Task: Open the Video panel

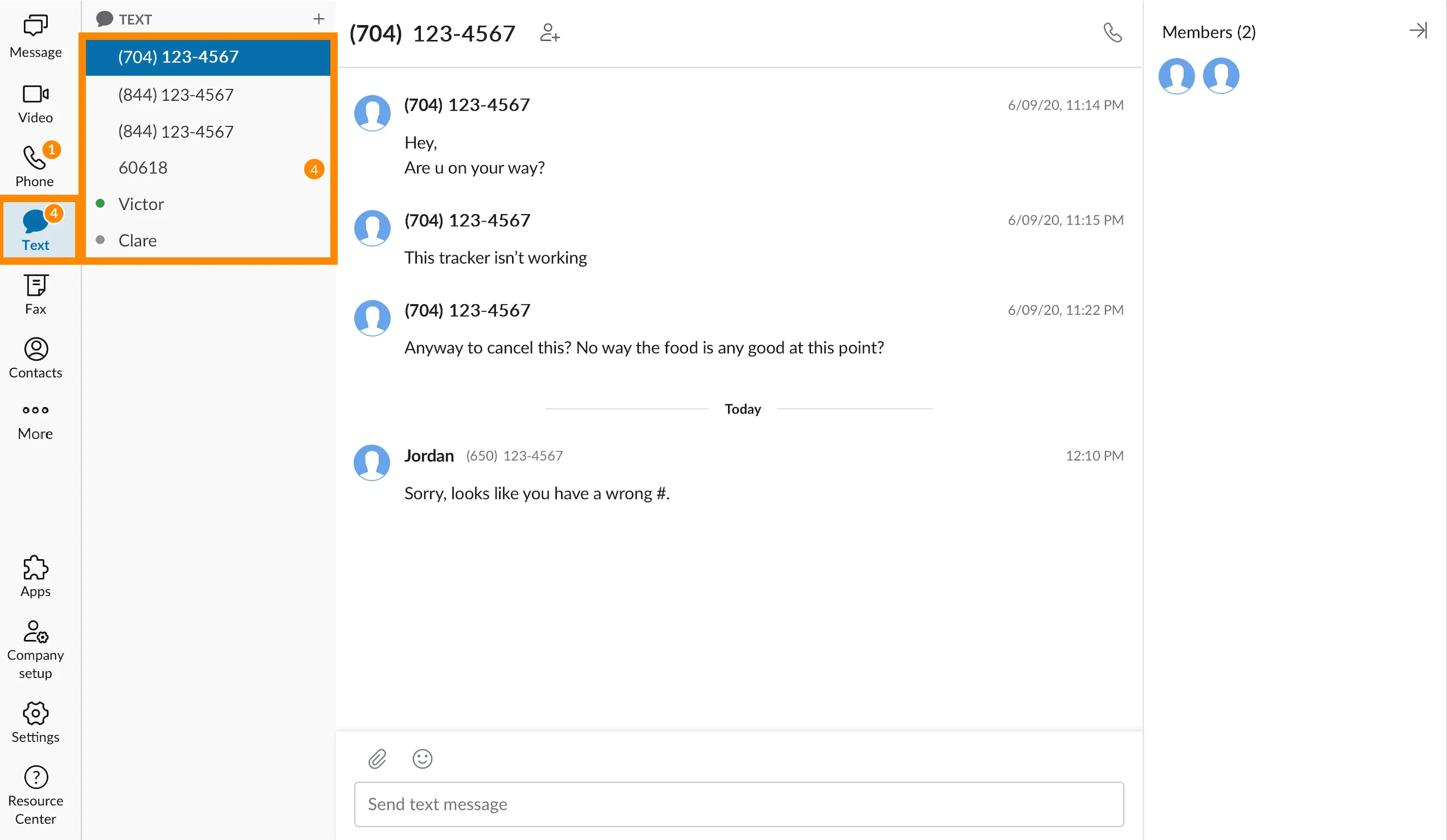Action: click(x=35, y=104)
